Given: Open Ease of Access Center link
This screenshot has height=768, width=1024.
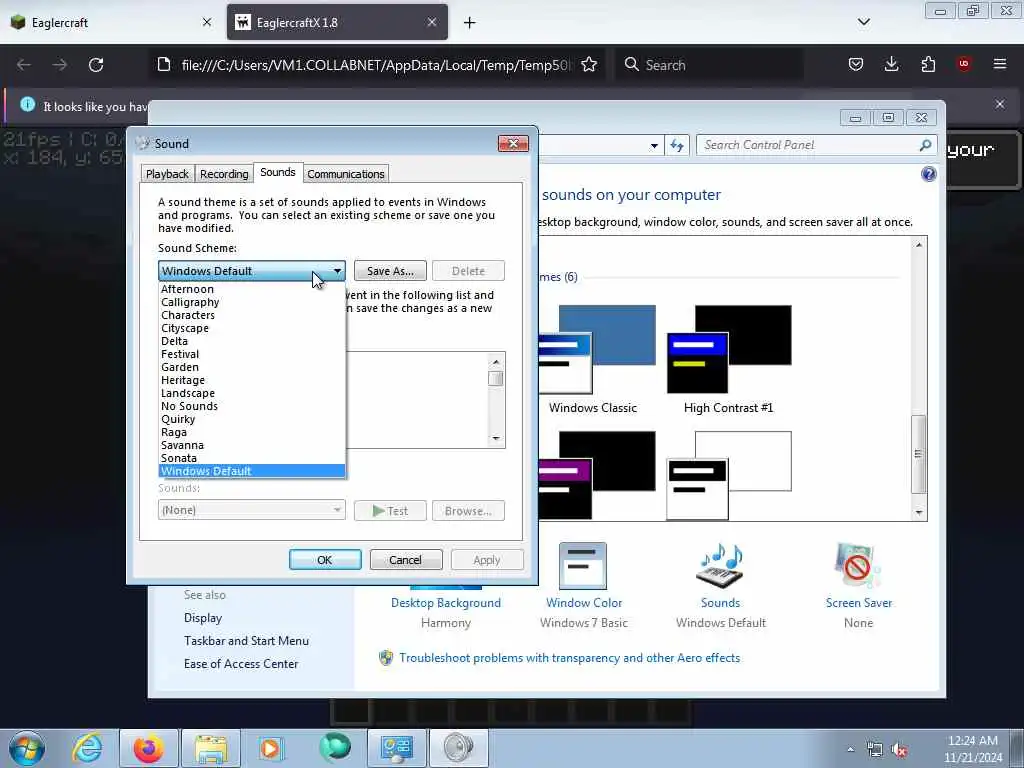Looking at the screenshot, I should [241, 664].
